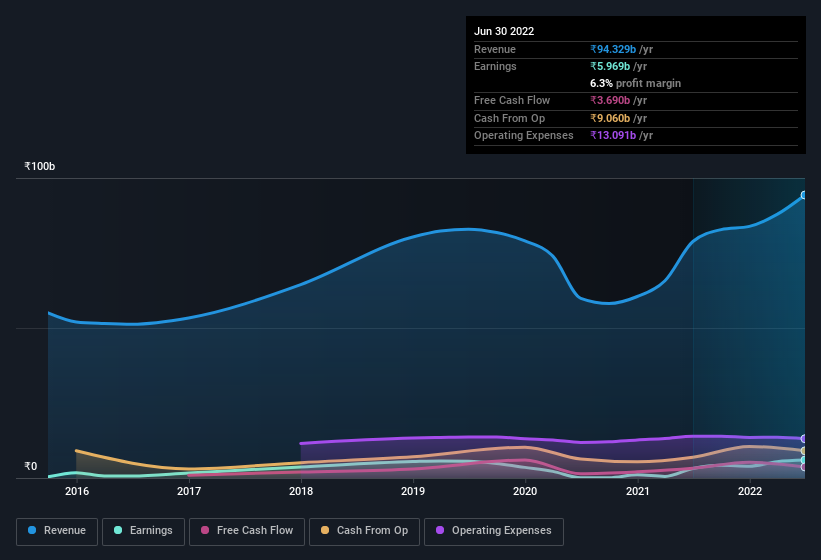Click the Free Cash Flow tooltip label
The image size is (821, 560).
pyautogui.click(x=512, y=100)
